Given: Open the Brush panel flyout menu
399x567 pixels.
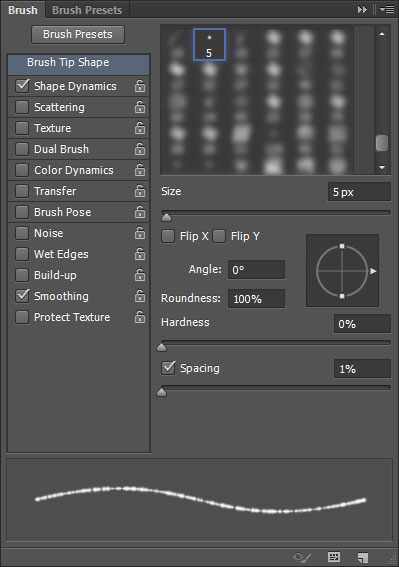Looking at the screenshot, I should pos(387,10).
